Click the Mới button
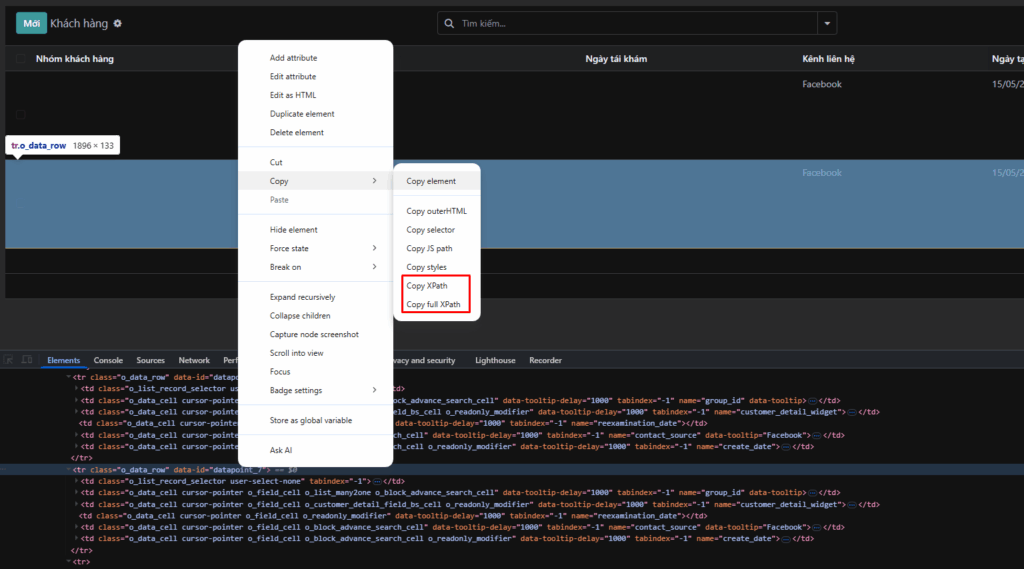1024x569 pixels. pyautogui.click(x=31, y=24)
